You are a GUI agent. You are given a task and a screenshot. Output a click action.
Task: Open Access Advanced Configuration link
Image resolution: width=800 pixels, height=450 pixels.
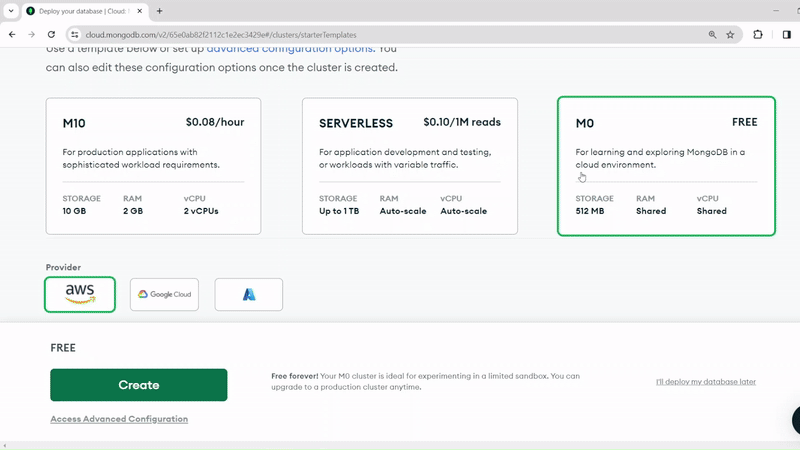(x=119, y=419)
